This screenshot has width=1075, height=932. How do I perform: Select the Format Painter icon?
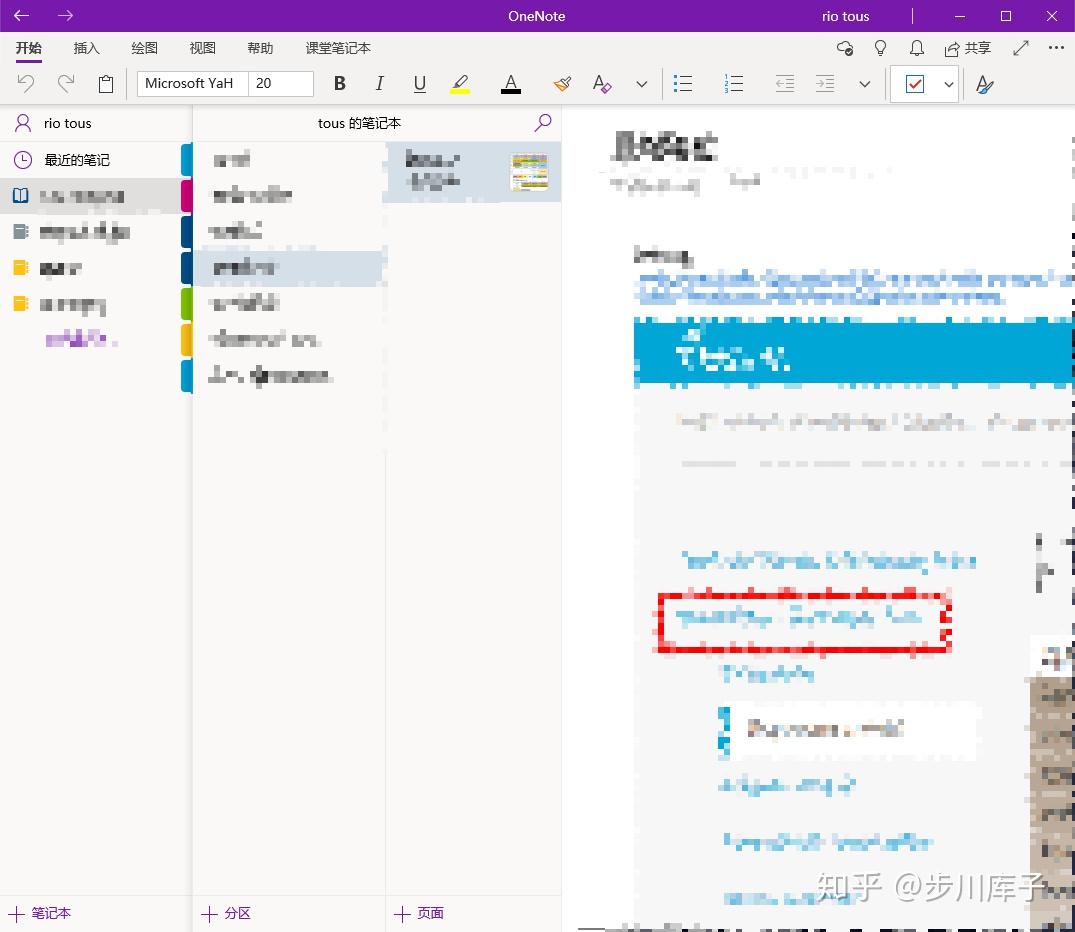[562, 84]
